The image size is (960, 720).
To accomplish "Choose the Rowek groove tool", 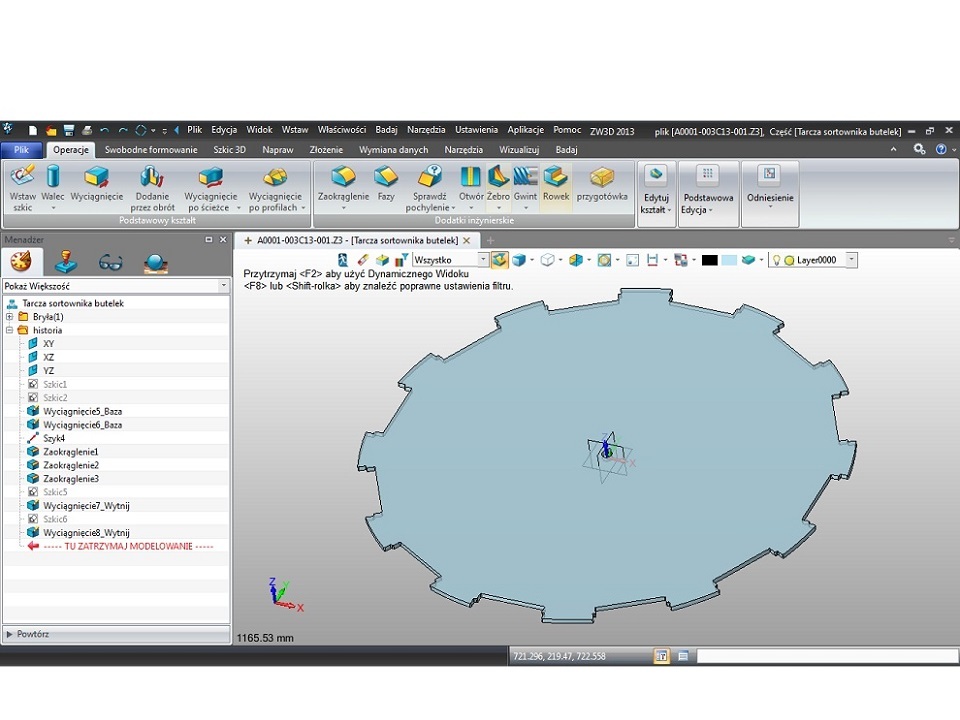I will [556, 184].
